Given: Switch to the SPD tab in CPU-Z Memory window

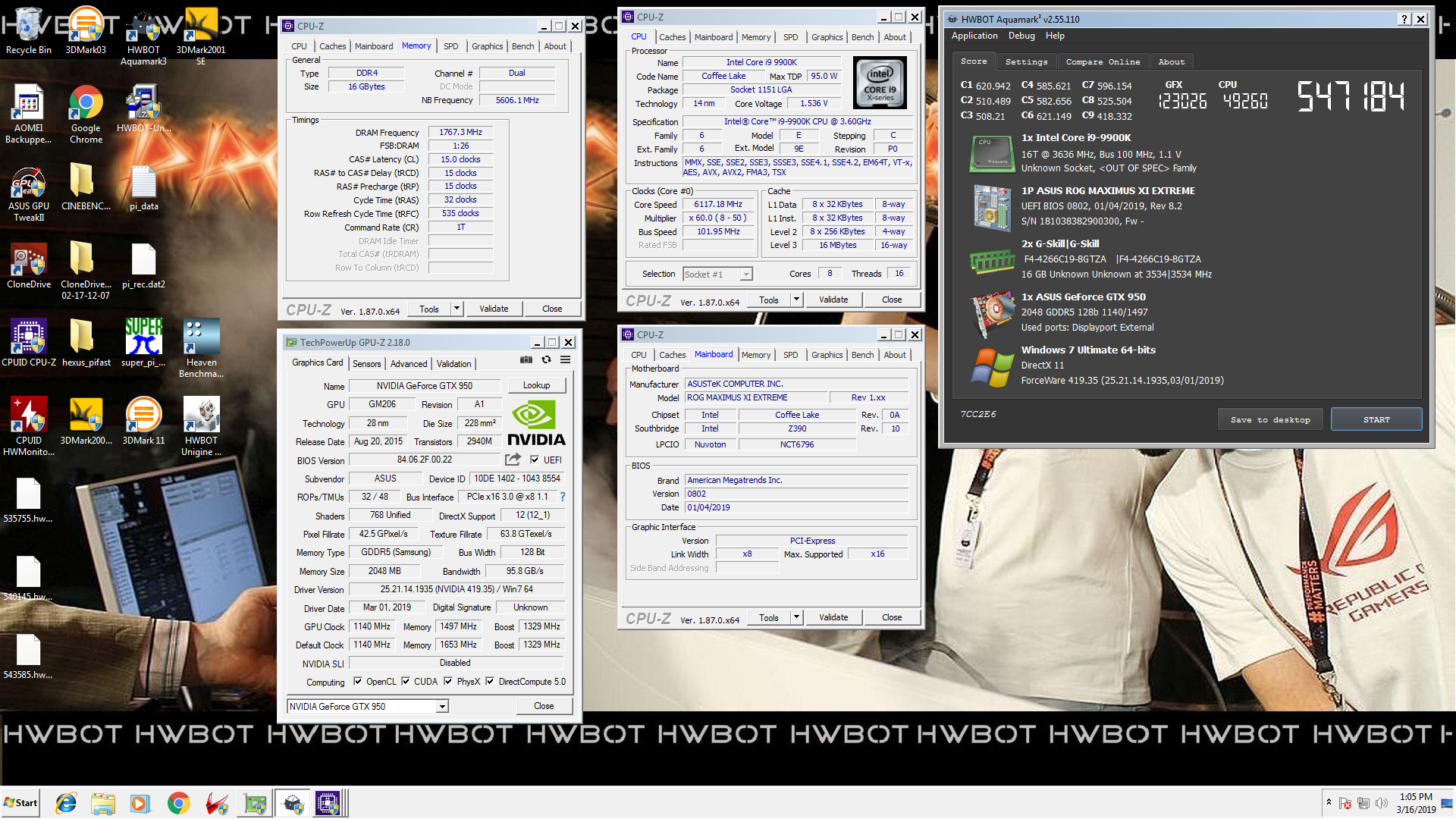Looking at the screenshot, I should click(x=450, y=46).
